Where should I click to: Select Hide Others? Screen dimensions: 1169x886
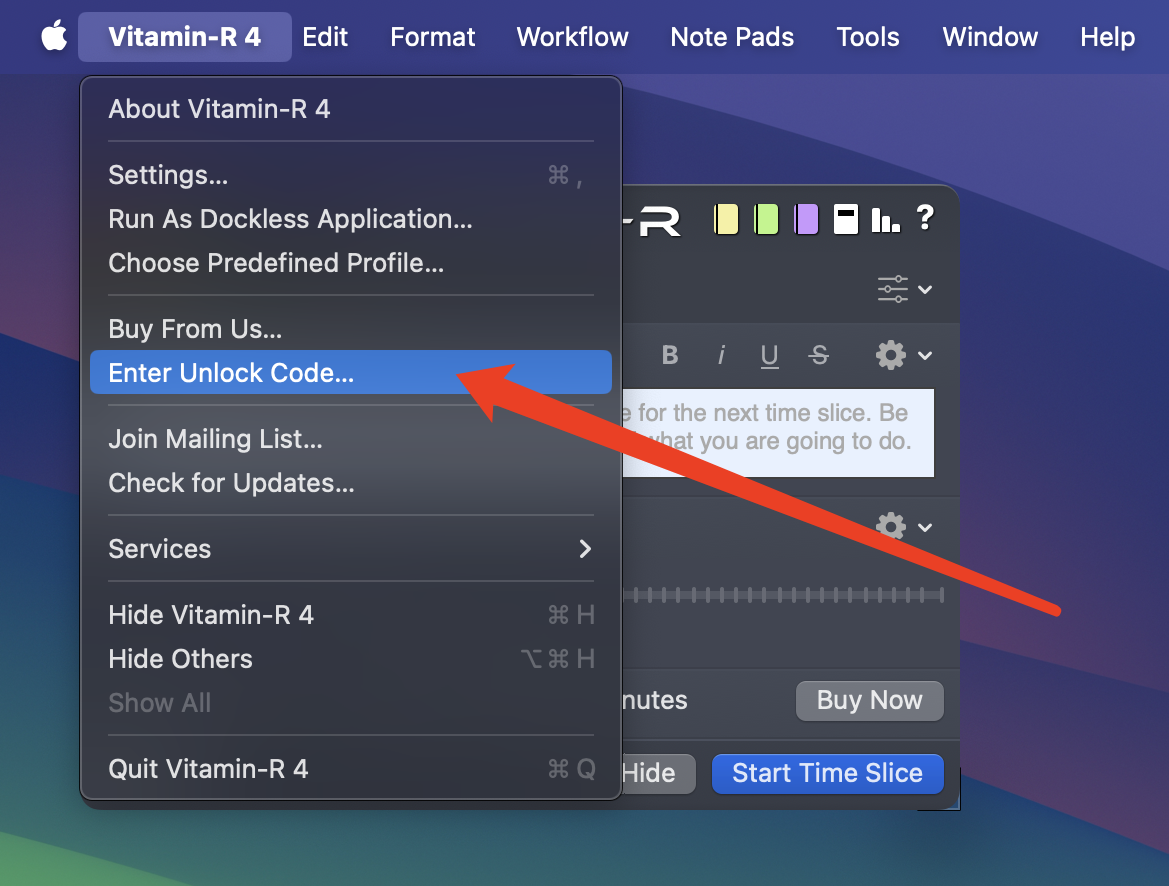(350, 659)
